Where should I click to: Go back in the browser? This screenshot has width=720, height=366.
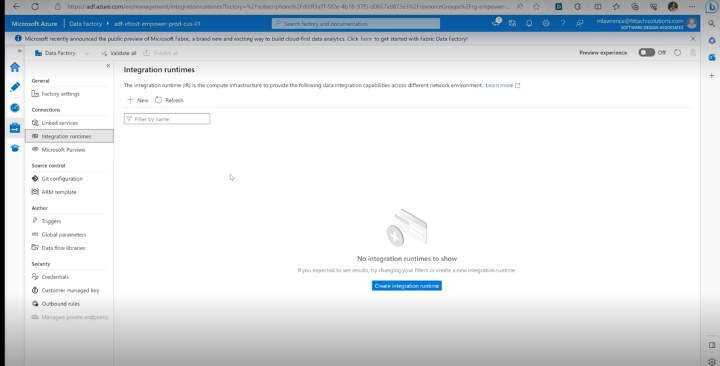click(x=16, y=6)
